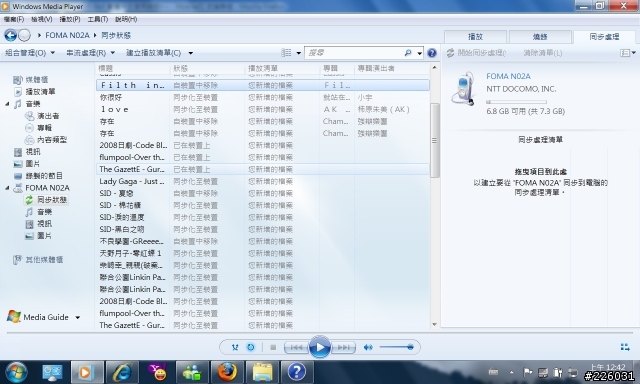Click the Stop playback button
640x384 pixels.
(273, 347)
